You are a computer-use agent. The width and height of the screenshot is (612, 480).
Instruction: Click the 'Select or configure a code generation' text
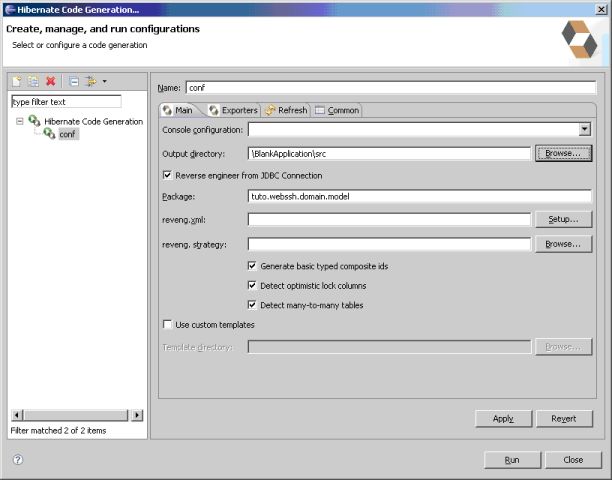click(x=80, y=45)
